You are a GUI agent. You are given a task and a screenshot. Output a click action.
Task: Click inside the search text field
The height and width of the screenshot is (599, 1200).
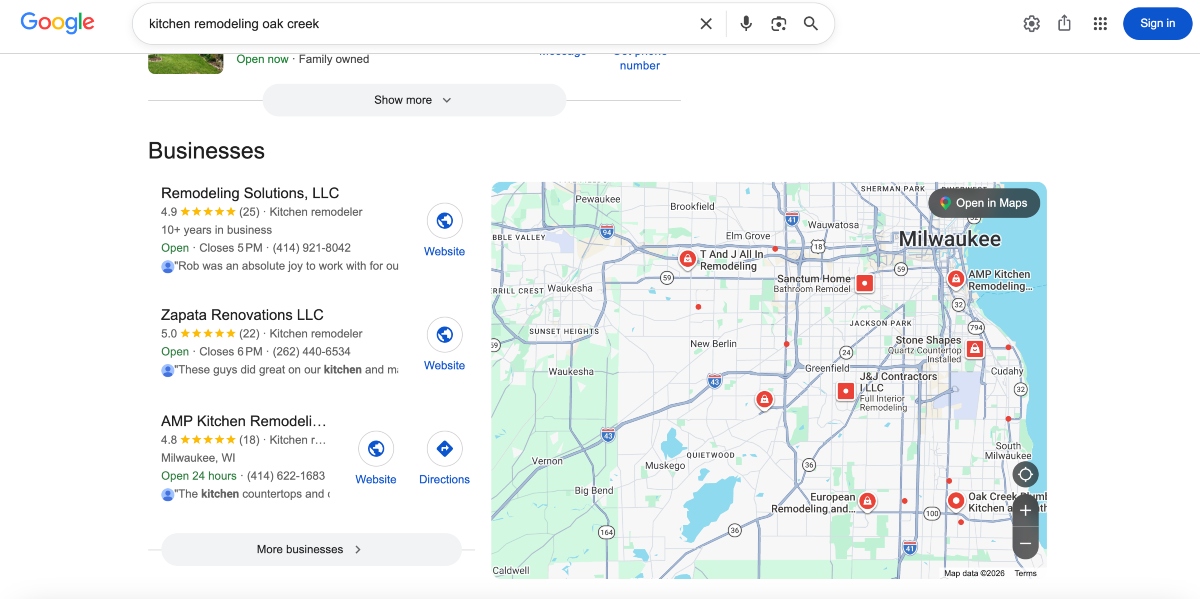tap(415, 23)
